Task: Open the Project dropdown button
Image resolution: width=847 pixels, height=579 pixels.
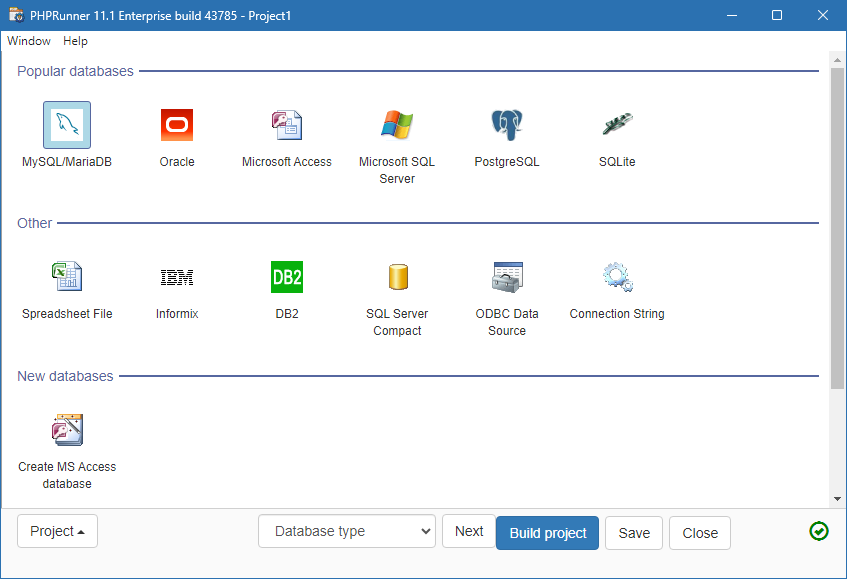Action: click(x=57, y=532)
